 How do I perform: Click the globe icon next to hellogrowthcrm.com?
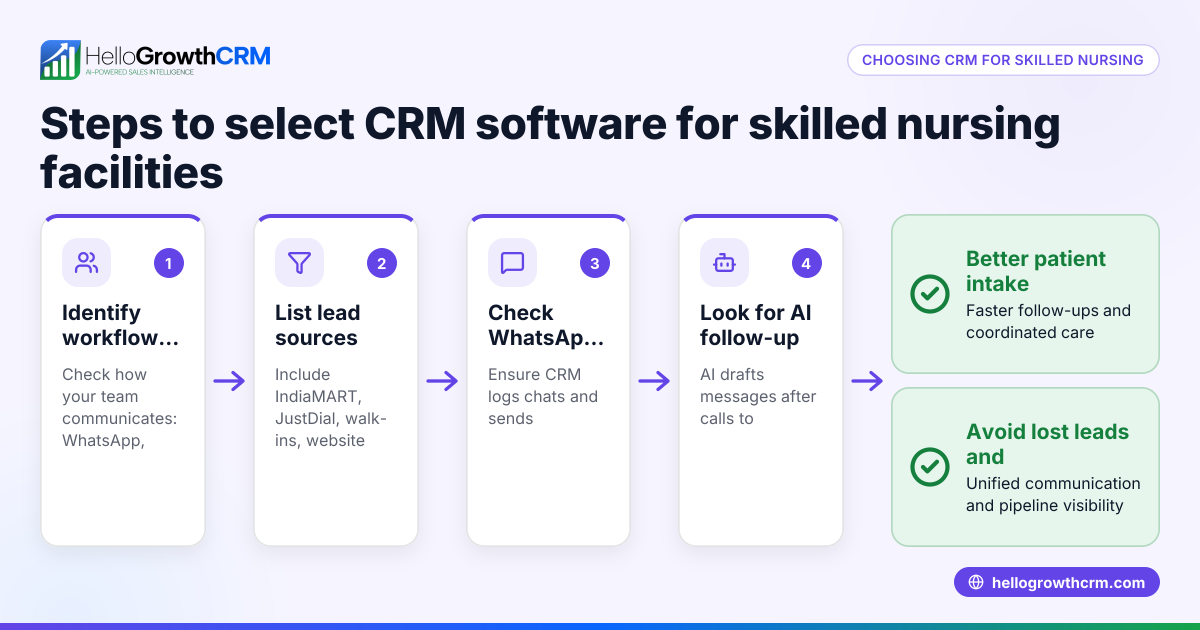point(976,582)
